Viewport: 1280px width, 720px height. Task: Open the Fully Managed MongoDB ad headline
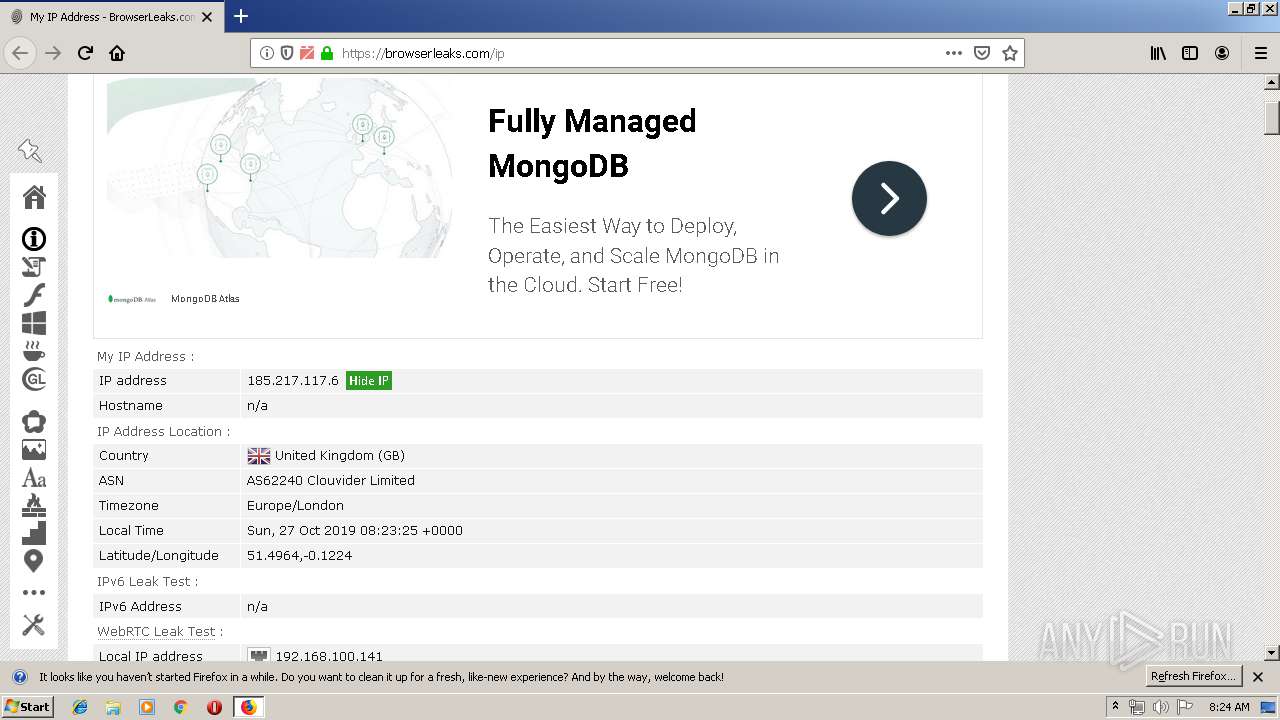pos(592,142)
